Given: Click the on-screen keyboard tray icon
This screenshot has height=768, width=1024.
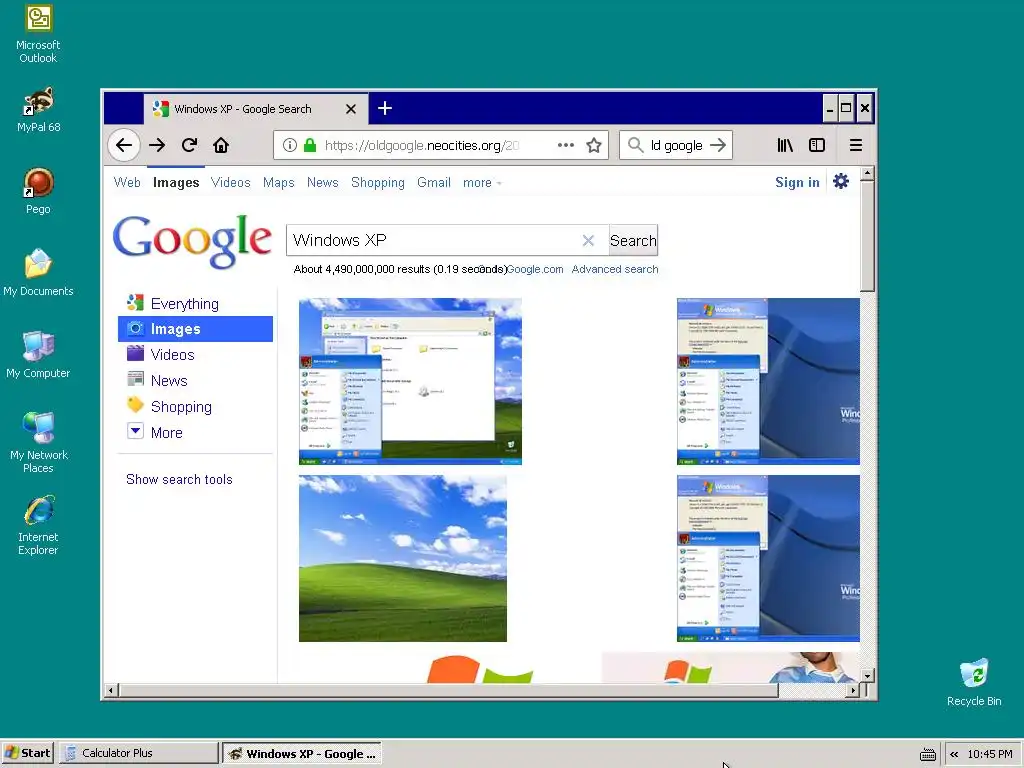Looking at the screenshot, I should click(927, 754).
